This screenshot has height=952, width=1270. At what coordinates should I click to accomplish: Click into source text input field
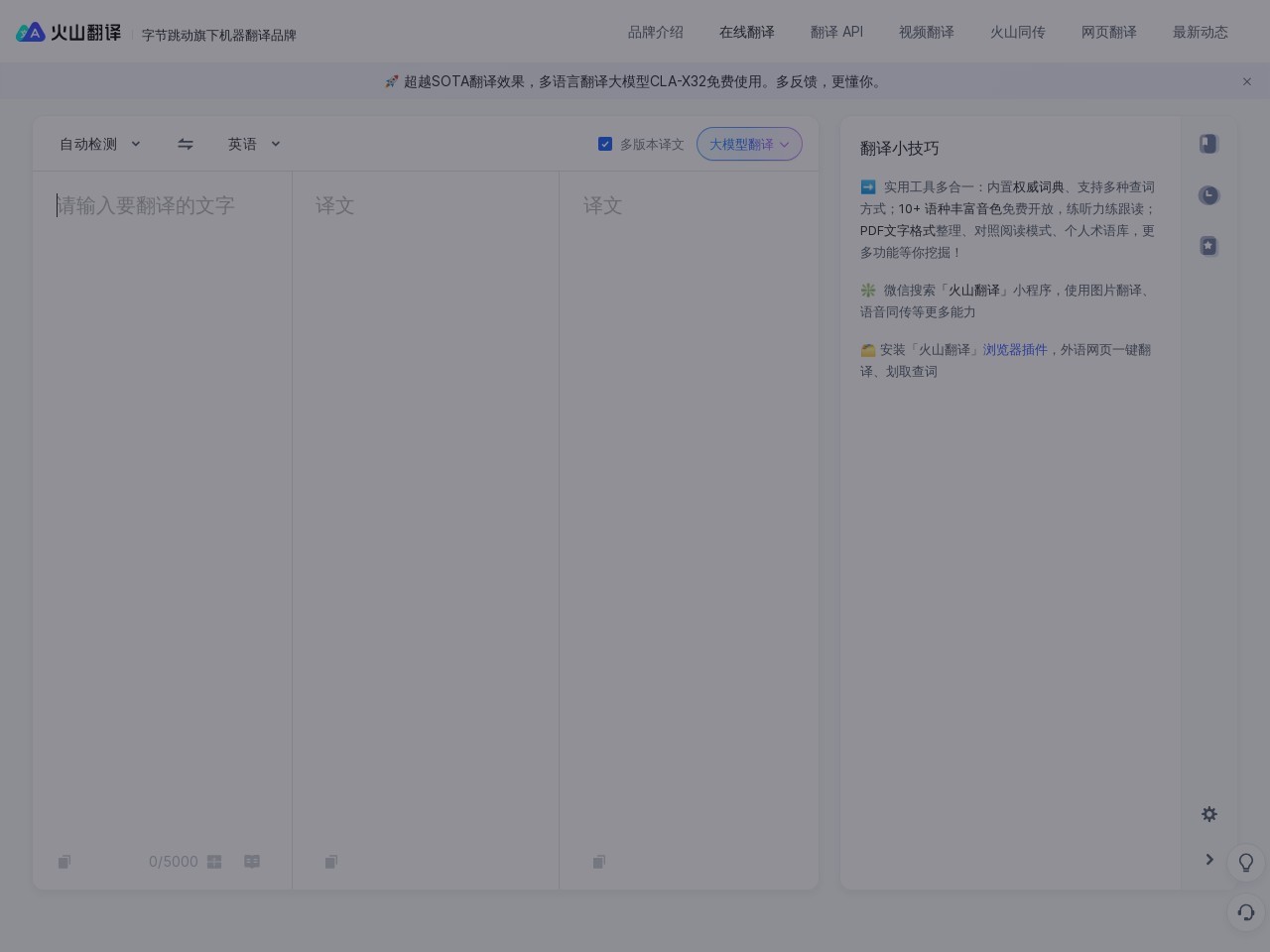click(163, 506)
